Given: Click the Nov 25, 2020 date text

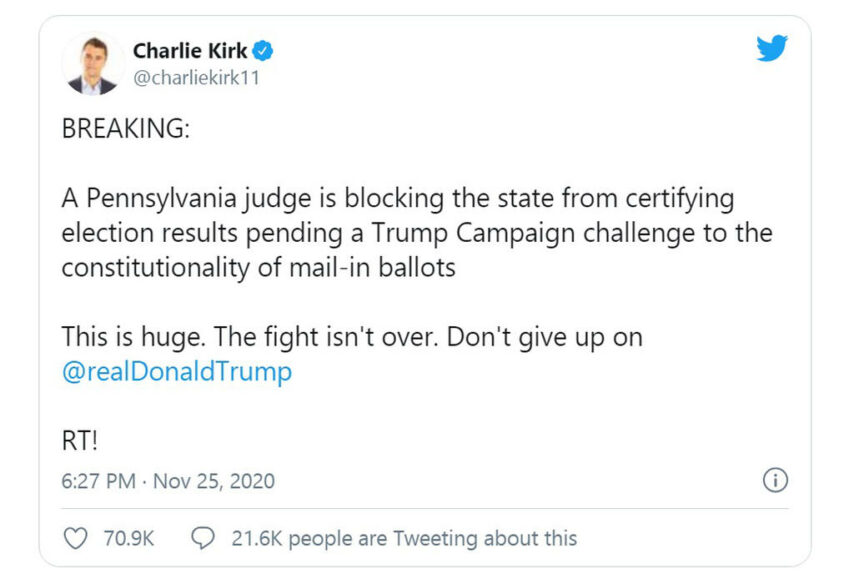Looking at the screenshot, I should pyautogui.click(x=214, y=481).
